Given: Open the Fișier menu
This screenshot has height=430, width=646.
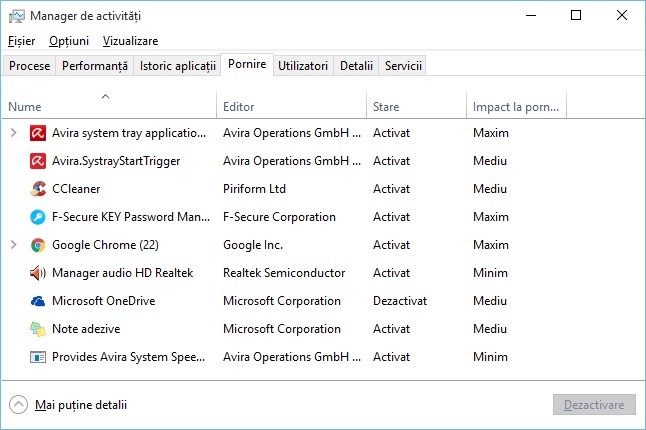Looking at the screenshot, I should tap(21, 41).
